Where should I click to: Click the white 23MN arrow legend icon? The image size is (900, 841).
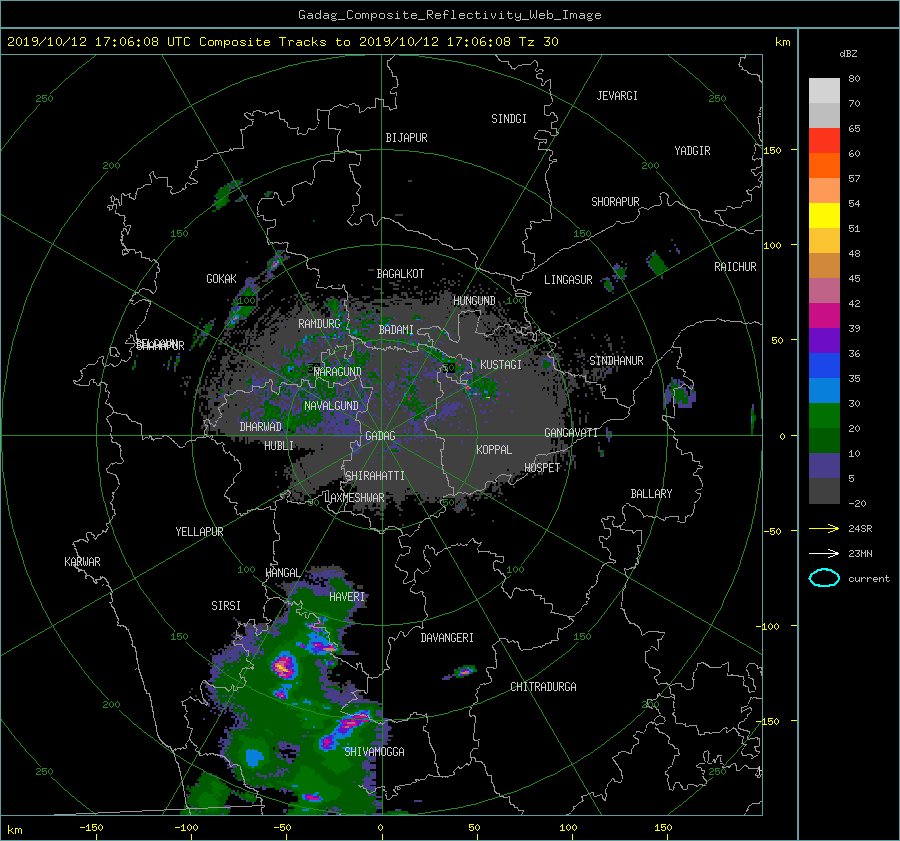coord(824,553)
